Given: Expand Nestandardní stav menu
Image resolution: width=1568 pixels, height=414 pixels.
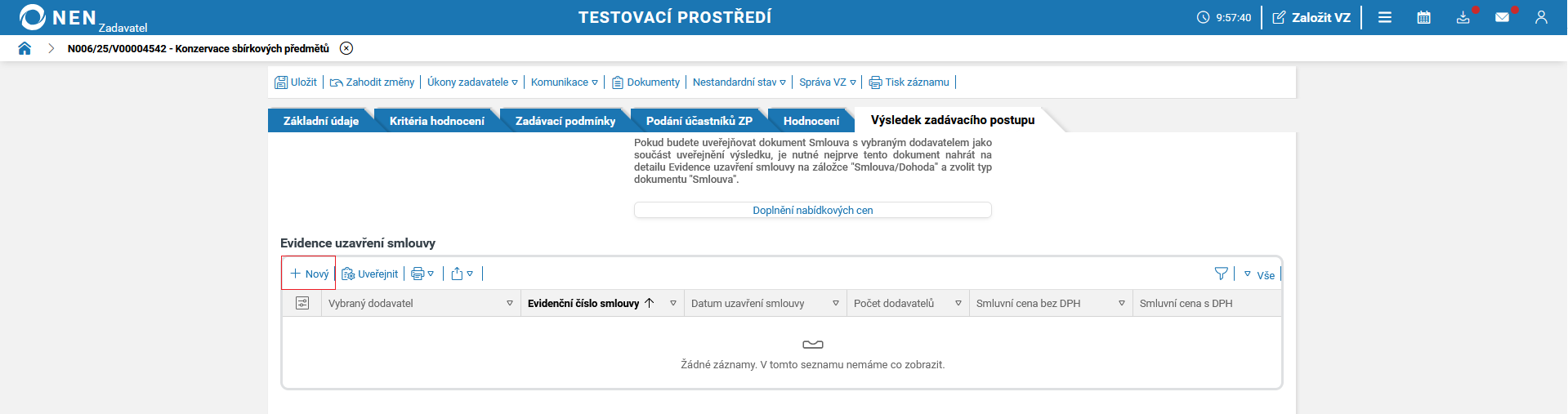Looking at the screenshot, I should coord(739,82).
